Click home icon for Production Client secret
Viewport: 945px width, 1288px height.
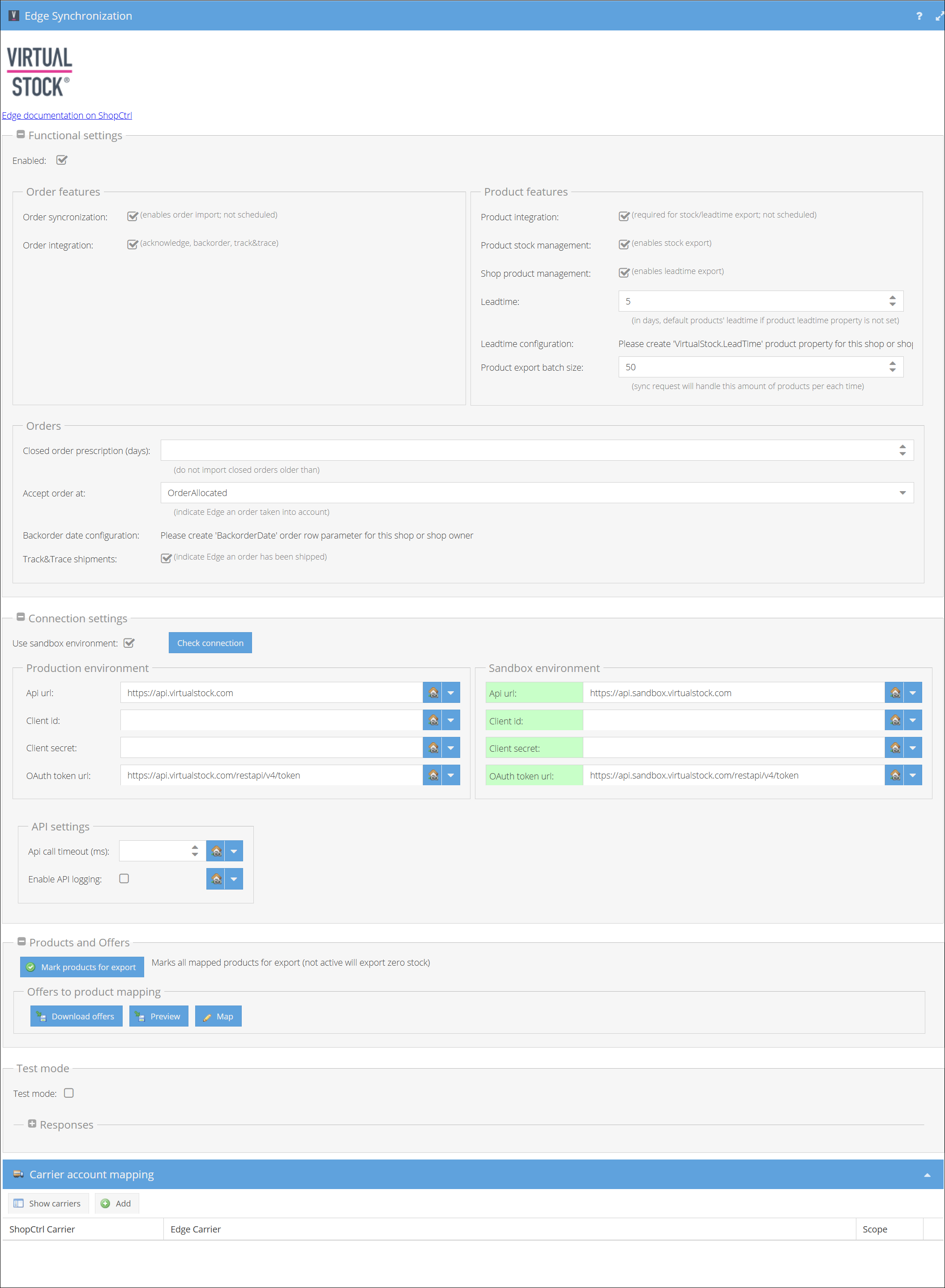pyautogui.click(x=432, y=748)
